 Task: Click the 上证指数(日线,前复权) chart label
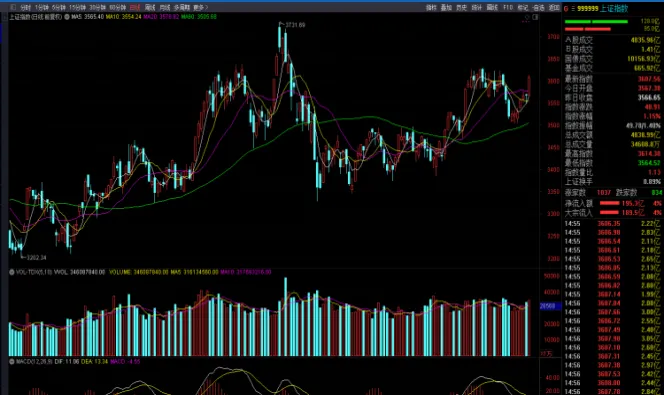click(x=36, y=17)
